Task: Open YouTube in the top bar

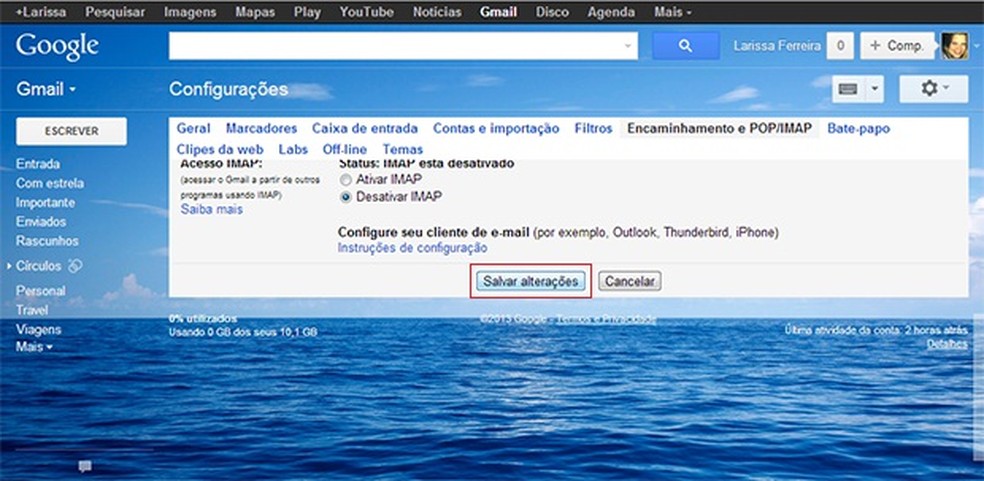Action: click(x=366, y=12)
